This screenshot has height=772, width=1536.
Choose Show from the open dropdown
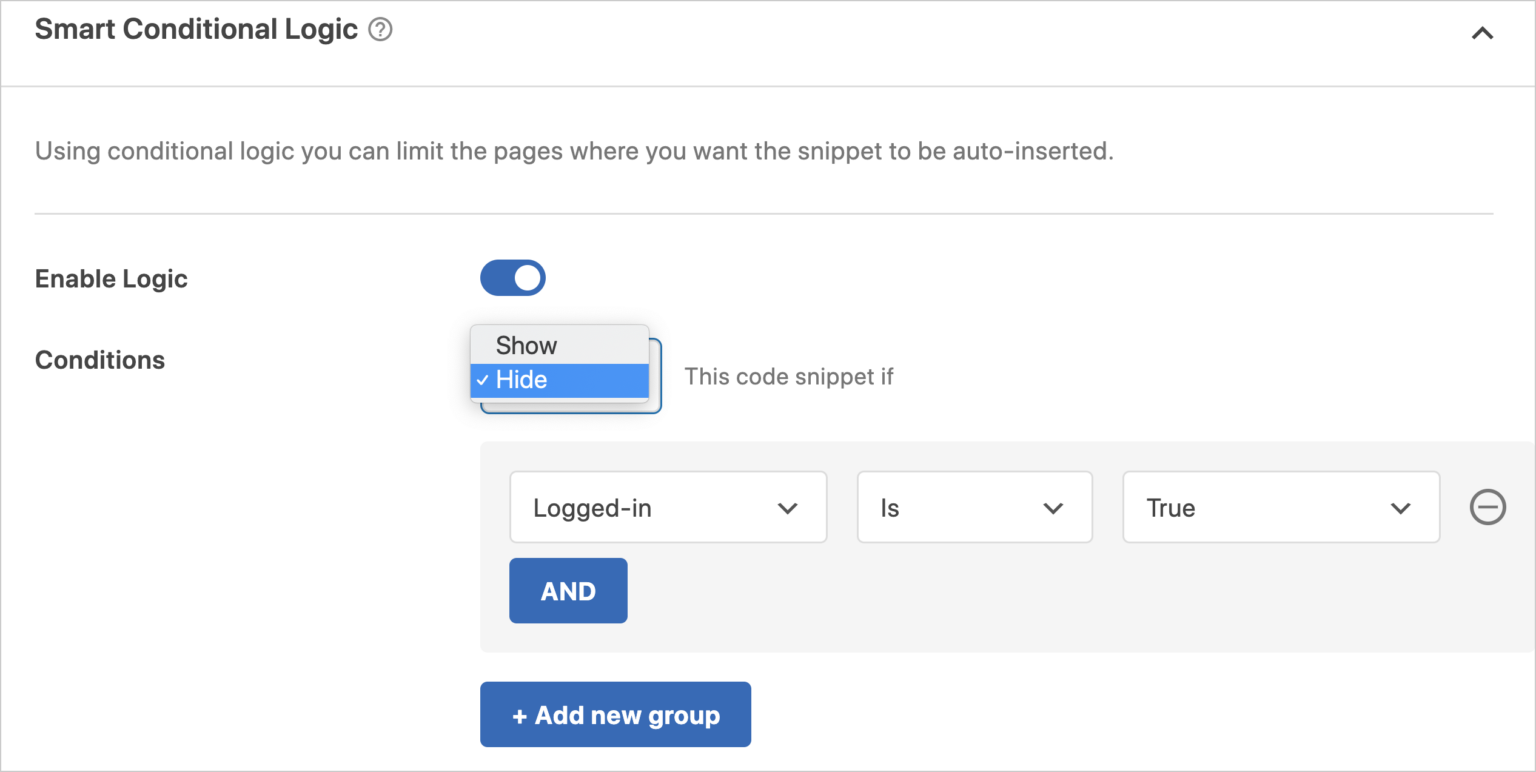(560, 345)
